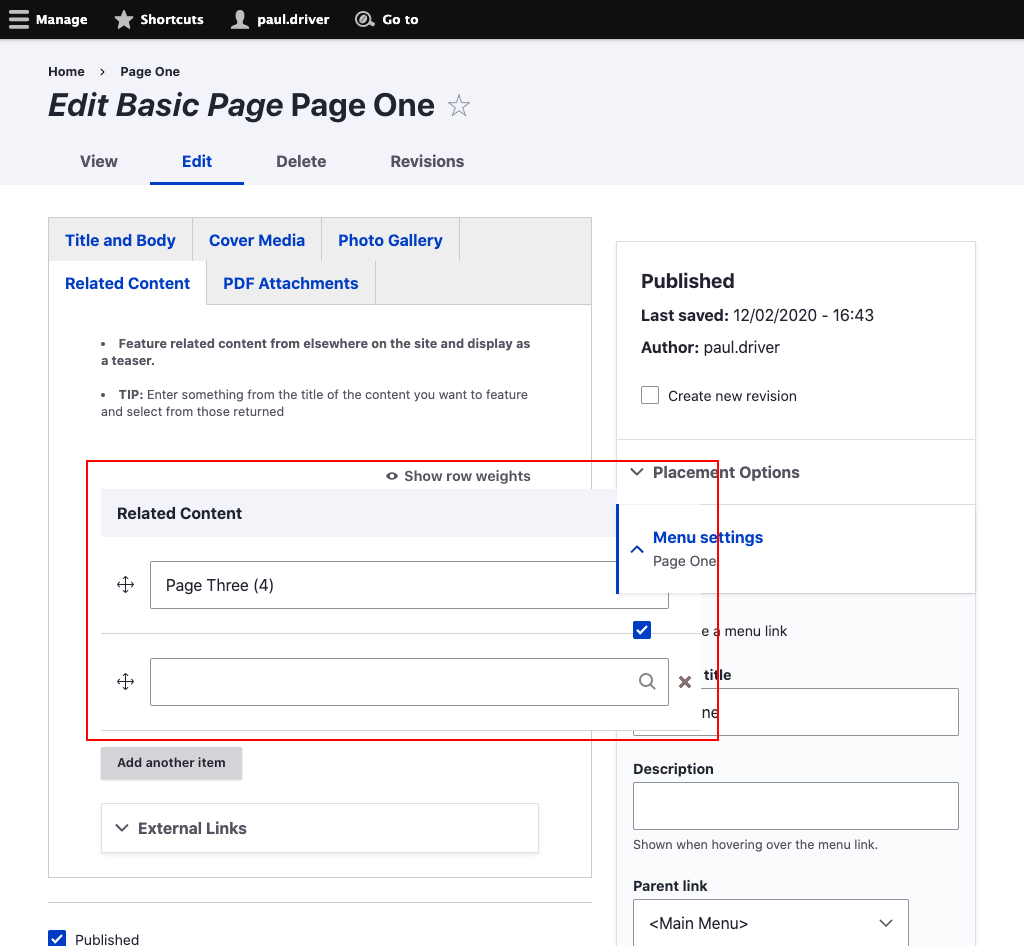Toggle the Published checkbox at the bottom
Viewport: 1024px width, 946px height.
(x=57, y=938)
